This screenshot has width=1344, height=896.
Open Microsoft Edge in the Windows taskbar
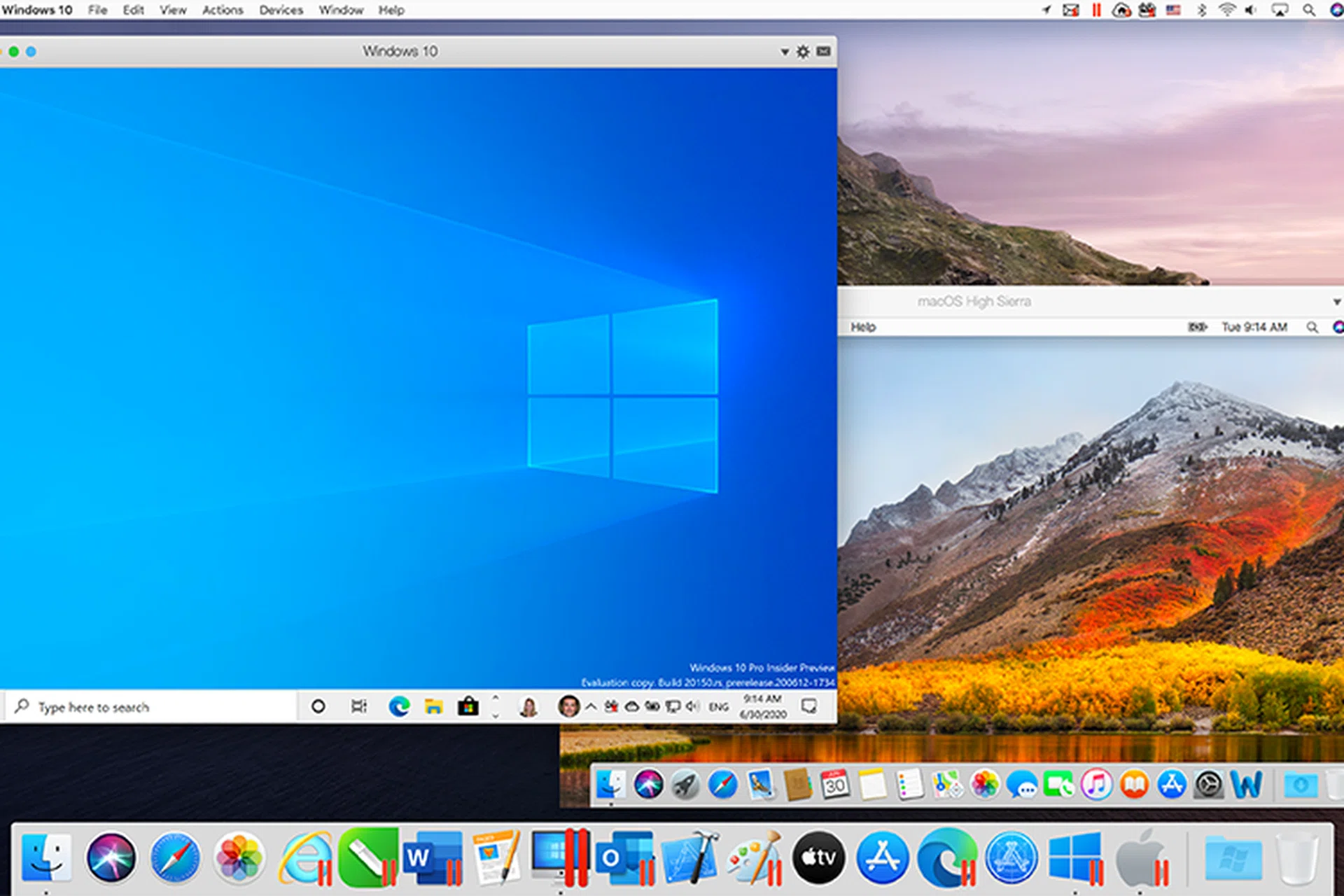(399, 706)
